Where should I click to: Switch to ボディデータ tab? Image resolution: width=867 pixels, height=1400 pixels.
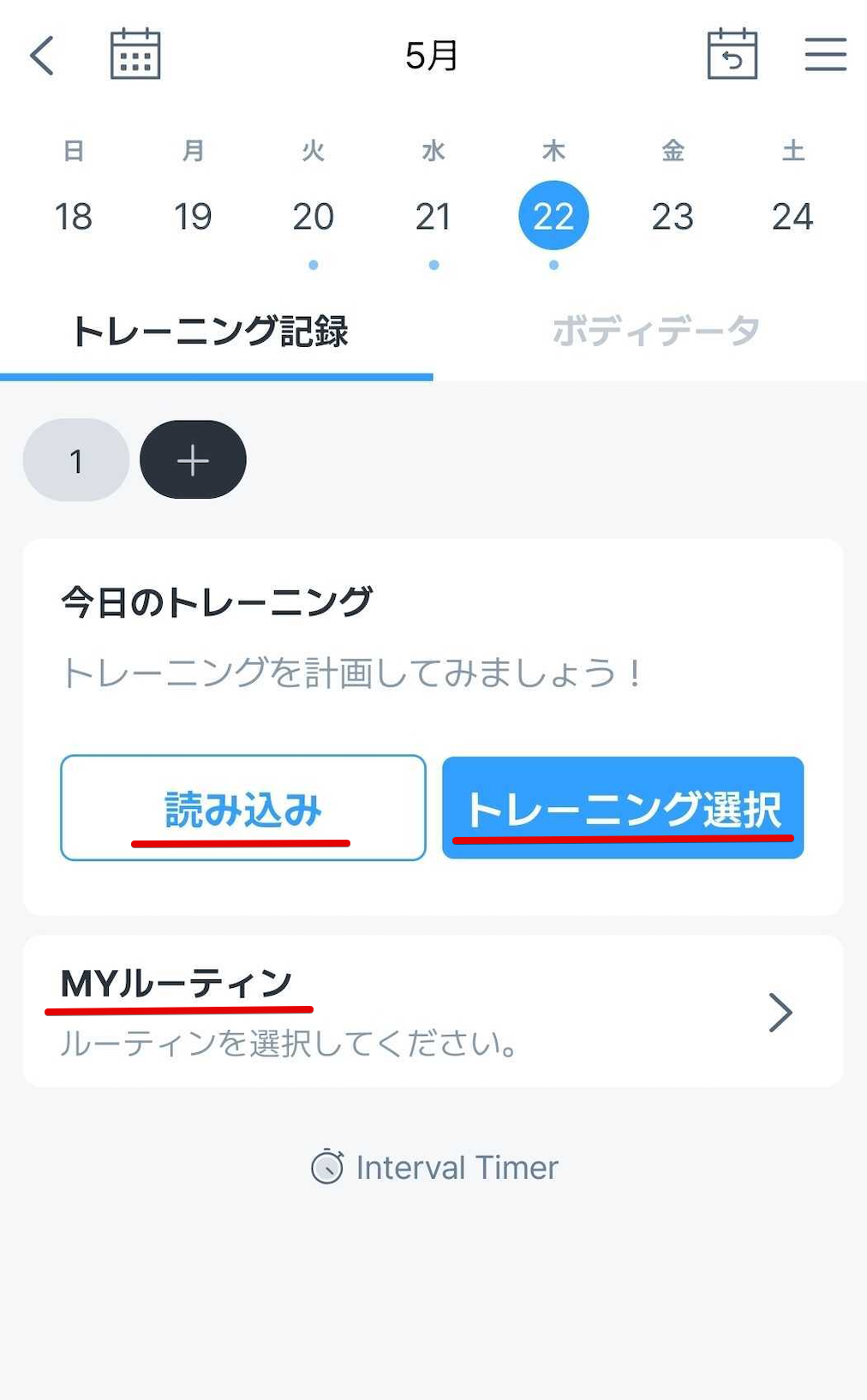655,331
